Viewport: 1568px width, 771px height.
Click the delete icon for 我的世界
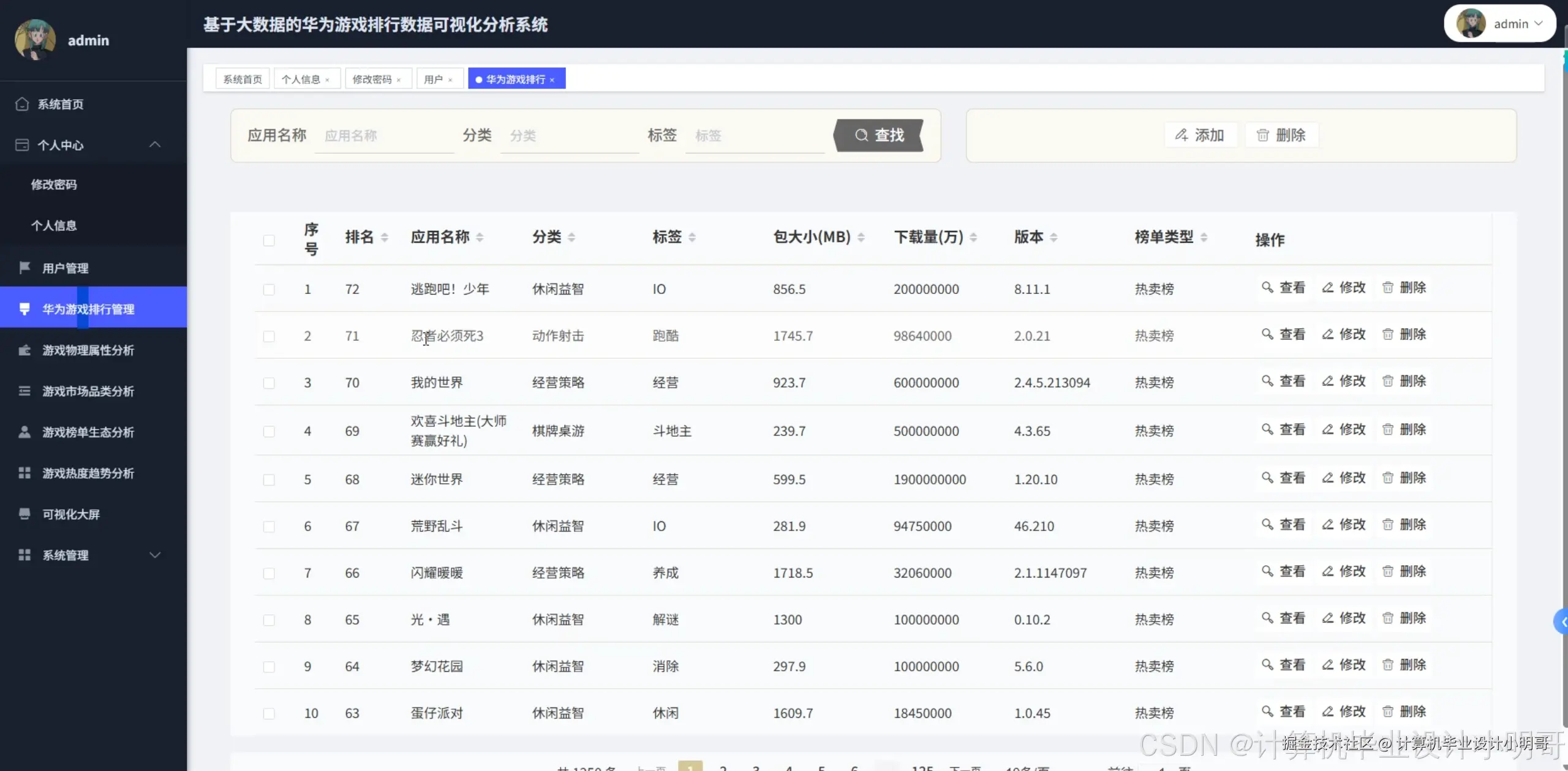[1405, 381]
